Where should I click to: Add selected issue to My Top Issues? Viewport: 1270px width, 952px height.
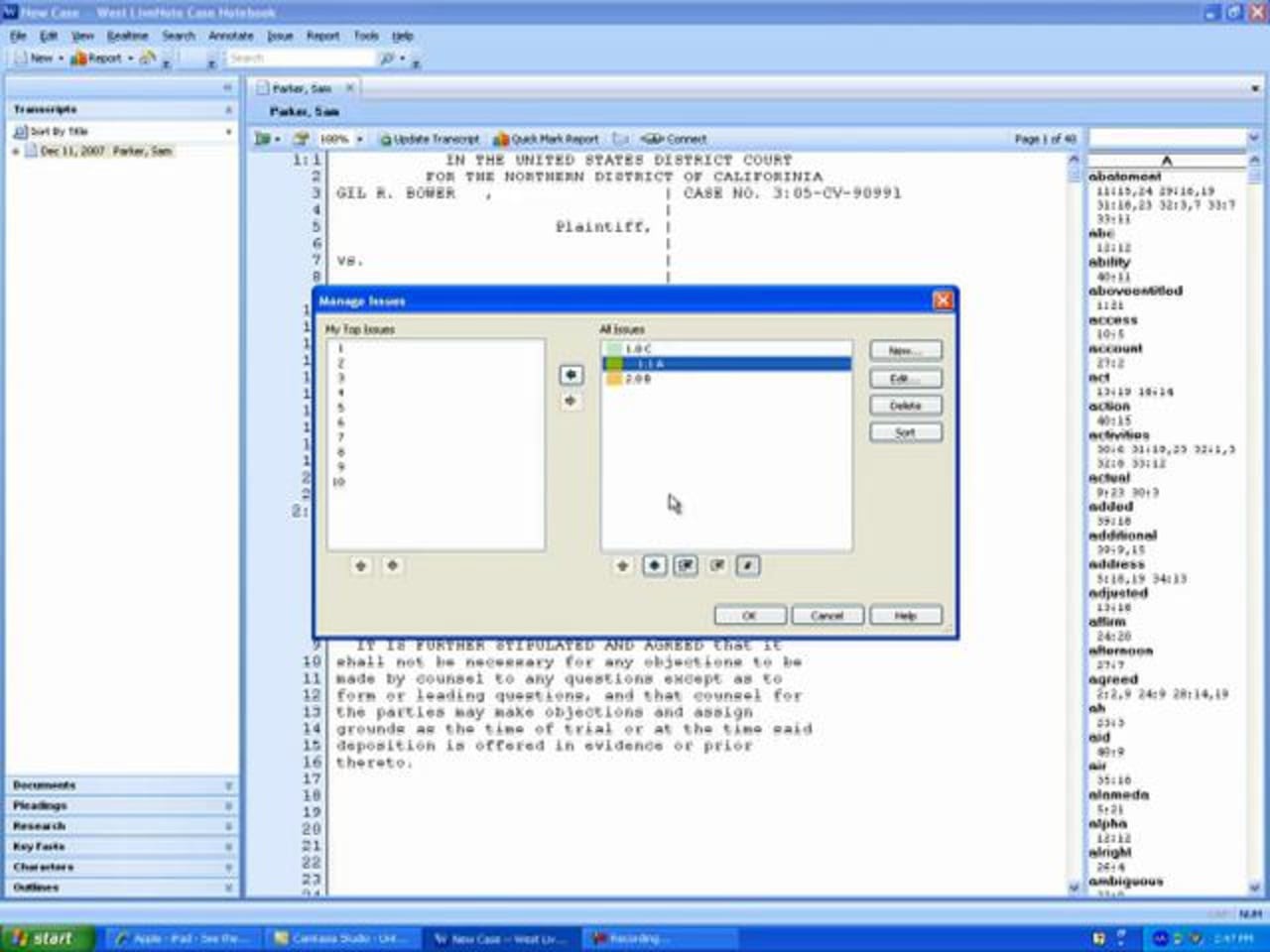571,375
